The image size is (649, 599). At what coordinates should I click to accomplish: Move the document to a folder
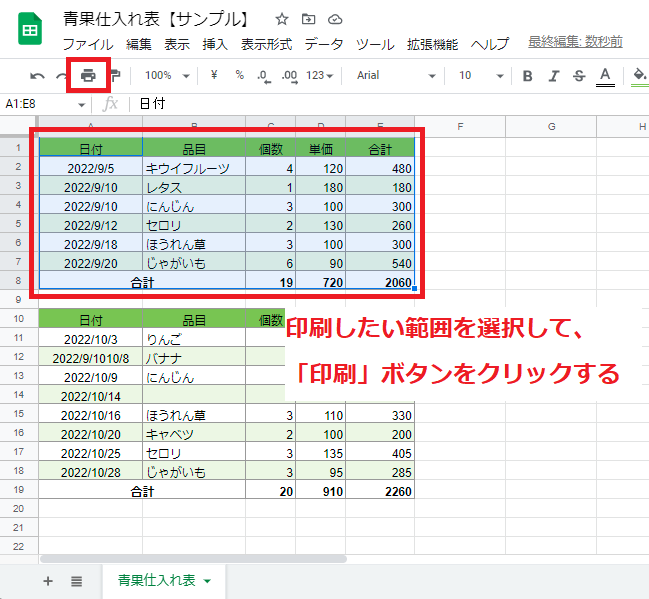pyautogui.click(x=308, y=19)
